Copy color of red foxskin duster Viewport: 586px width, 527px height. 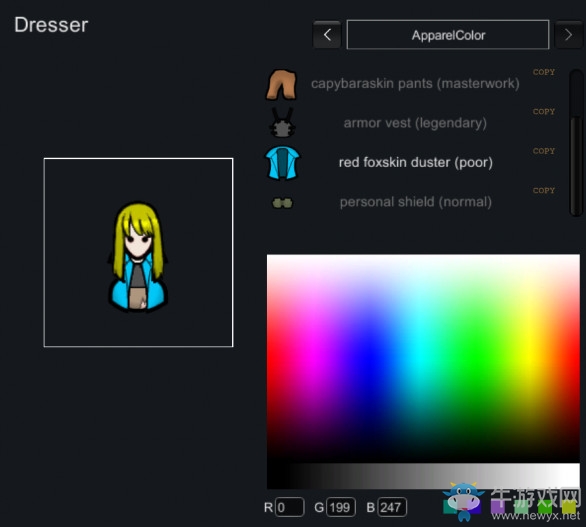click(x=544, y=151)
